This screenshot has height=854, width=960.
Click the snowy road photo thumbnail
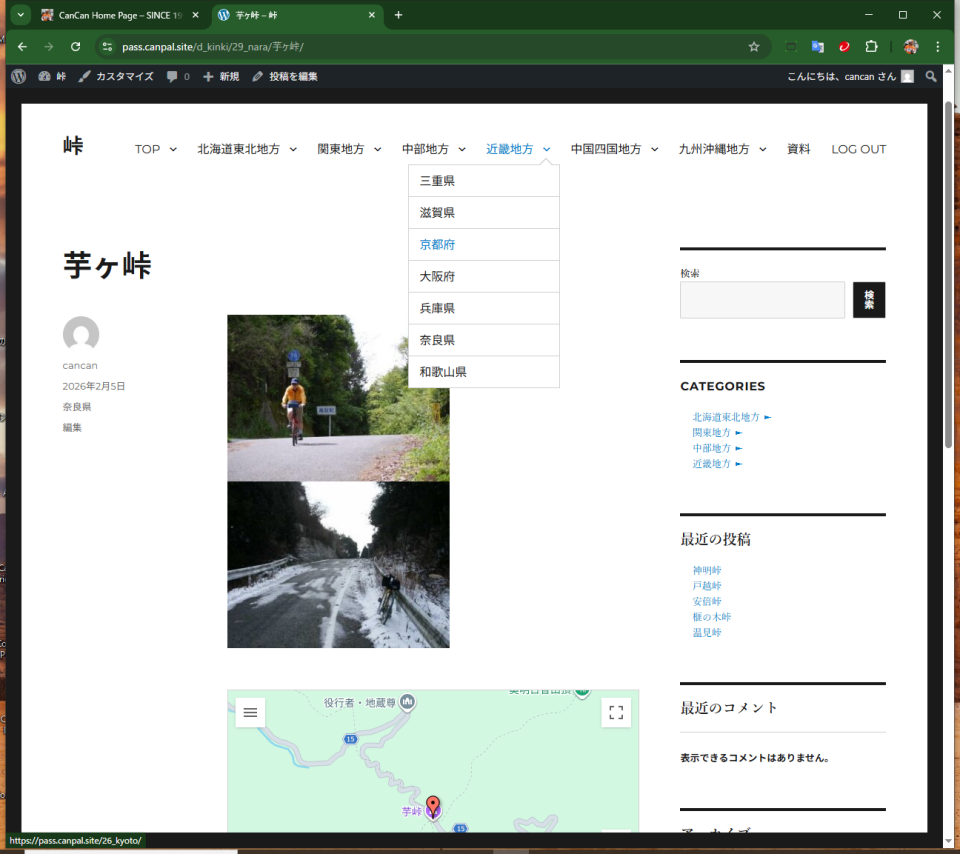pos(338,565)
